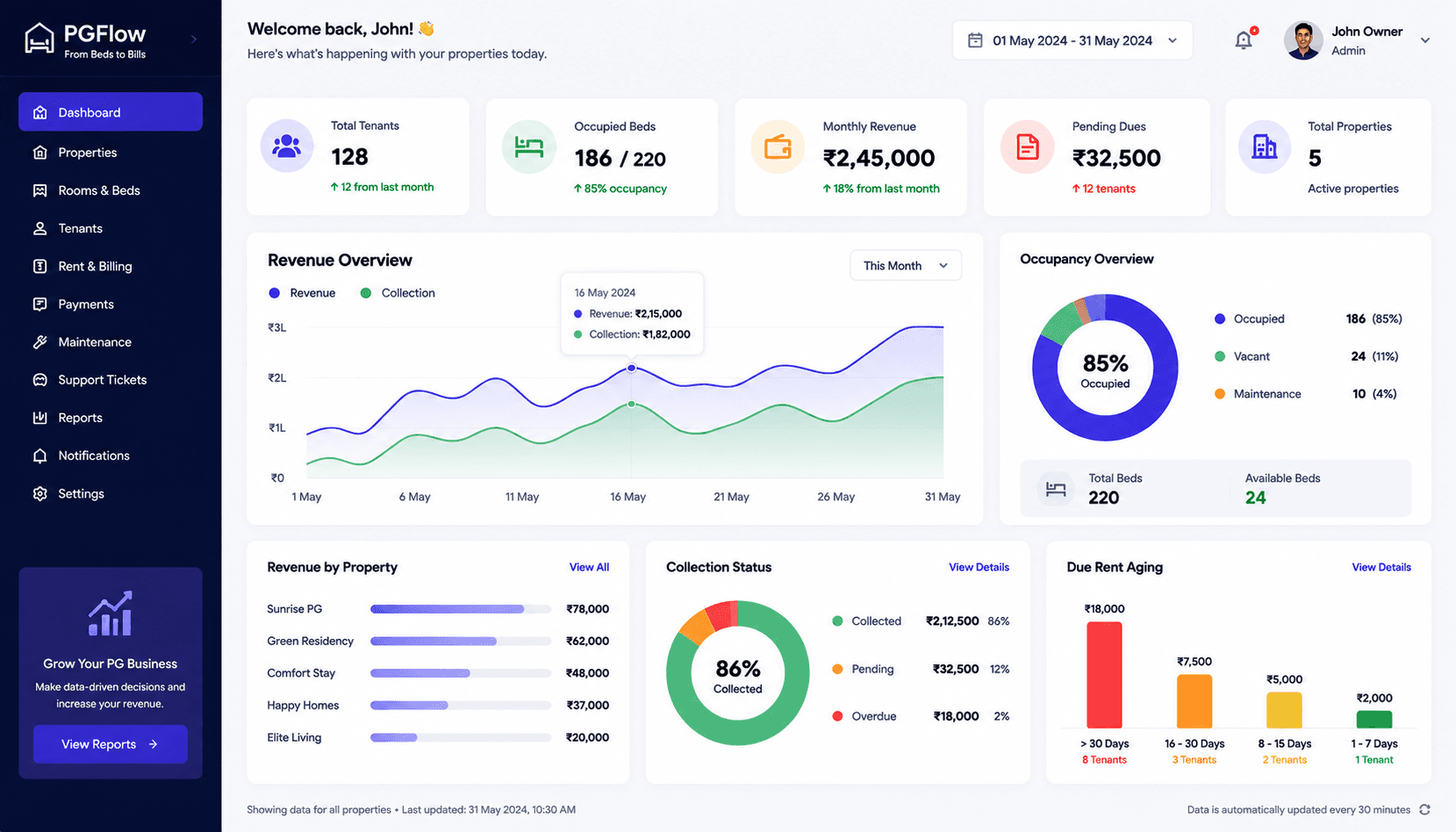Click the Settings gear icon

[40, 494]
